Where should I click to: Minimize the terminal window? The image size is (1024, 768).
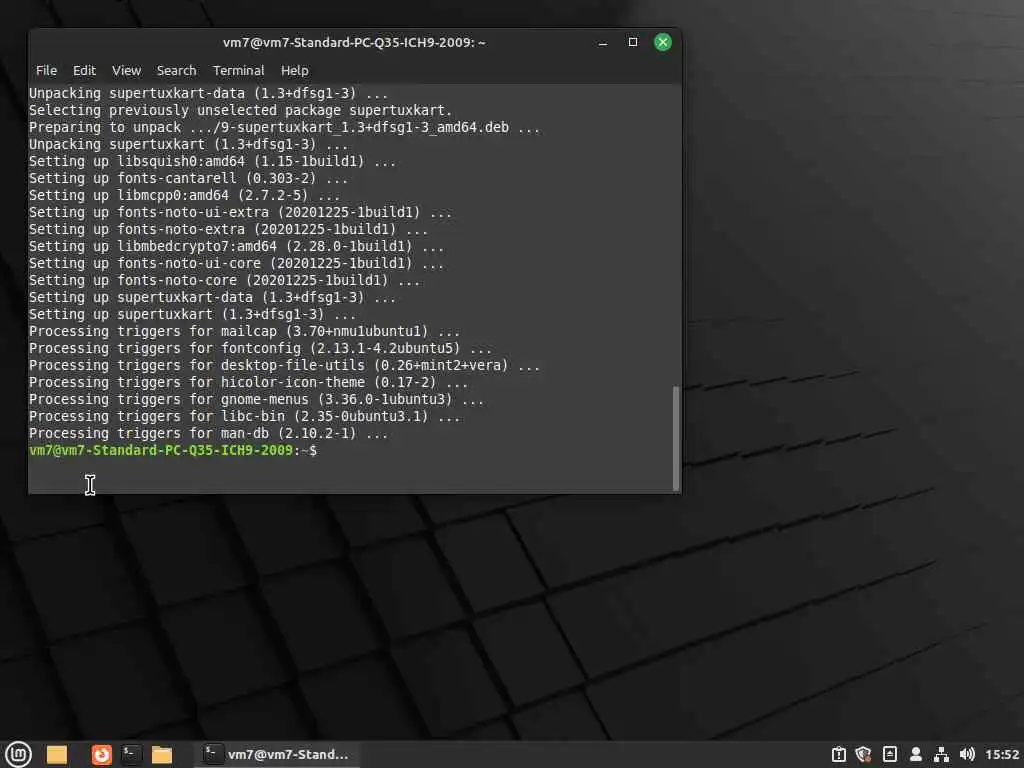[x=603, y=42]
